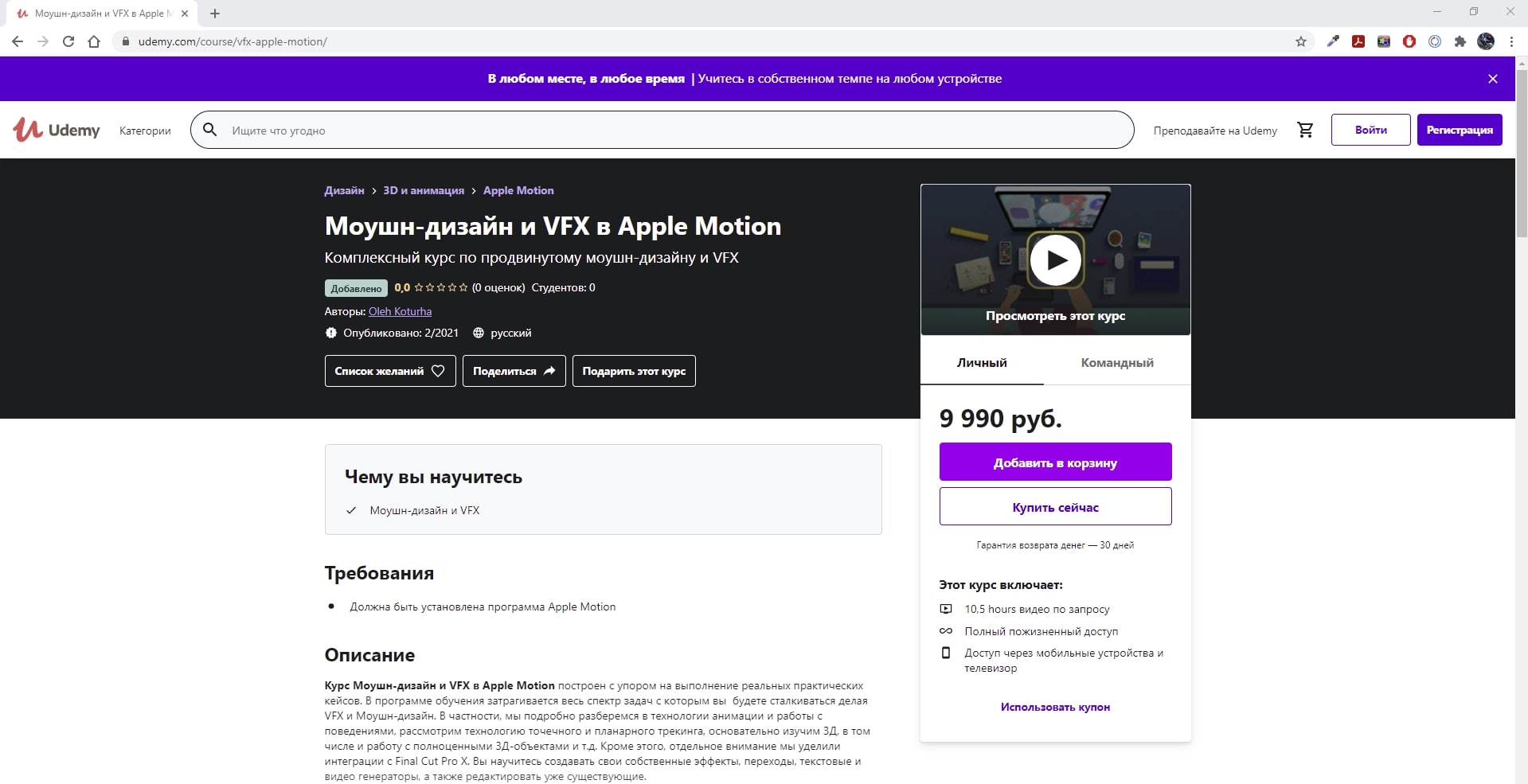The height and width of the screenshot is (784, 1528).
Task: Open the Дизайн breadcrumb
Action: [x=344, y=190]
